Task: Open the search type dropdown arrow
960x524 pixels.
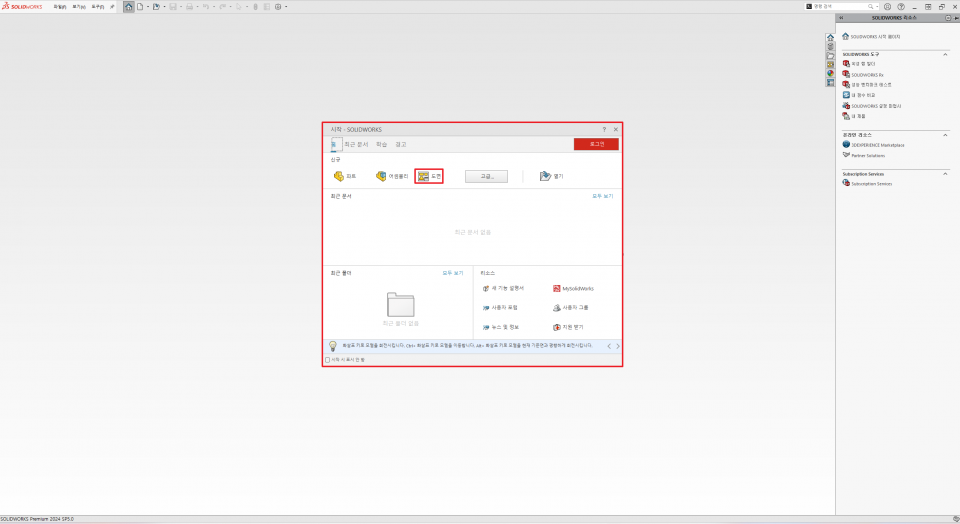Action: 877,7
